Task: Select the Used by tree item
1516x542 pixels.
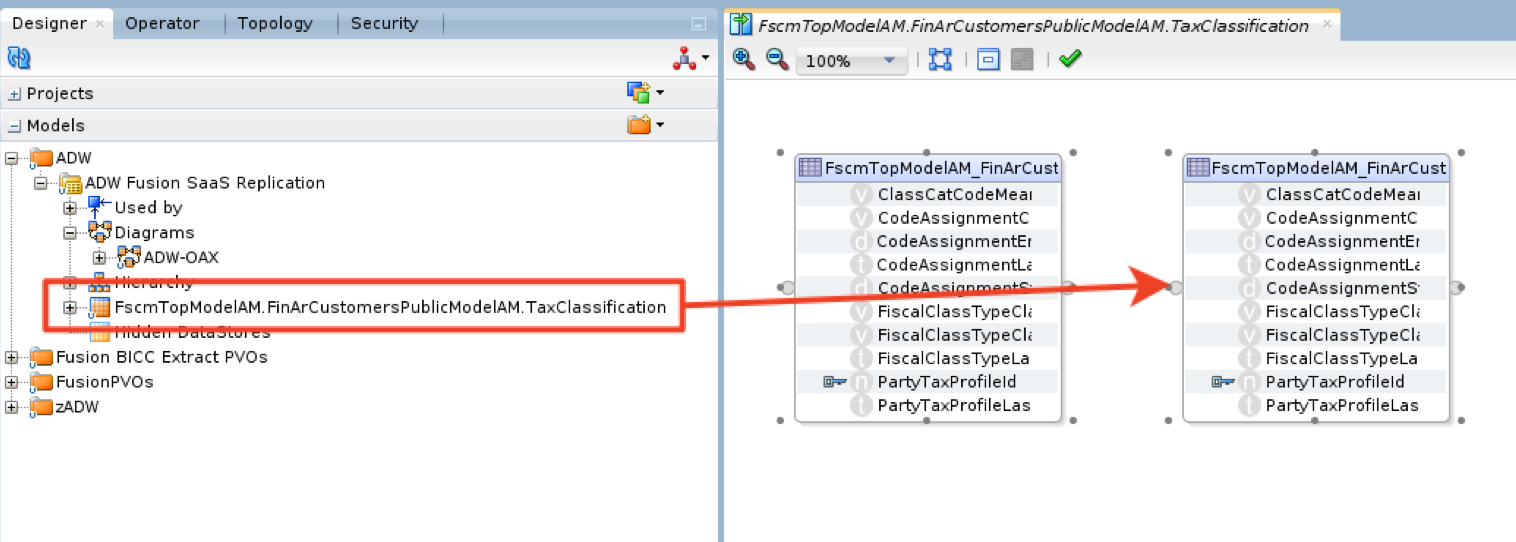Action: tap(148, 208)
